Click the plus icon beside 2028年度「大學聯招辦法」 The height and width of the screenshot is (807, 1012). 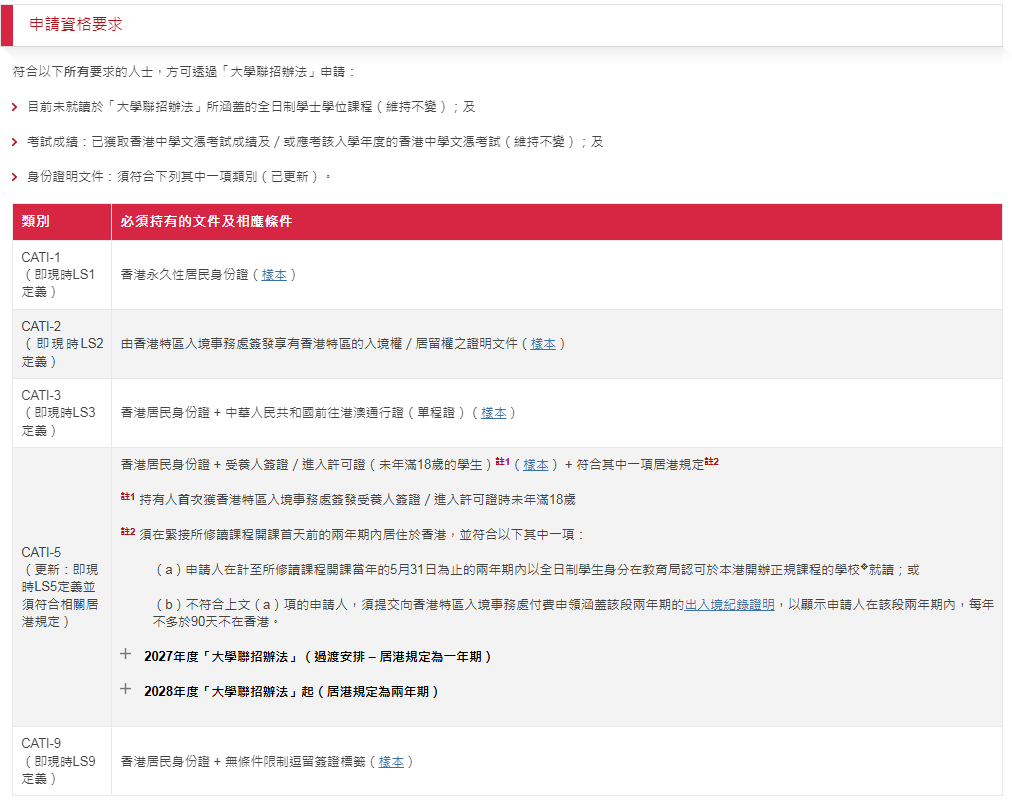[126, 689]
